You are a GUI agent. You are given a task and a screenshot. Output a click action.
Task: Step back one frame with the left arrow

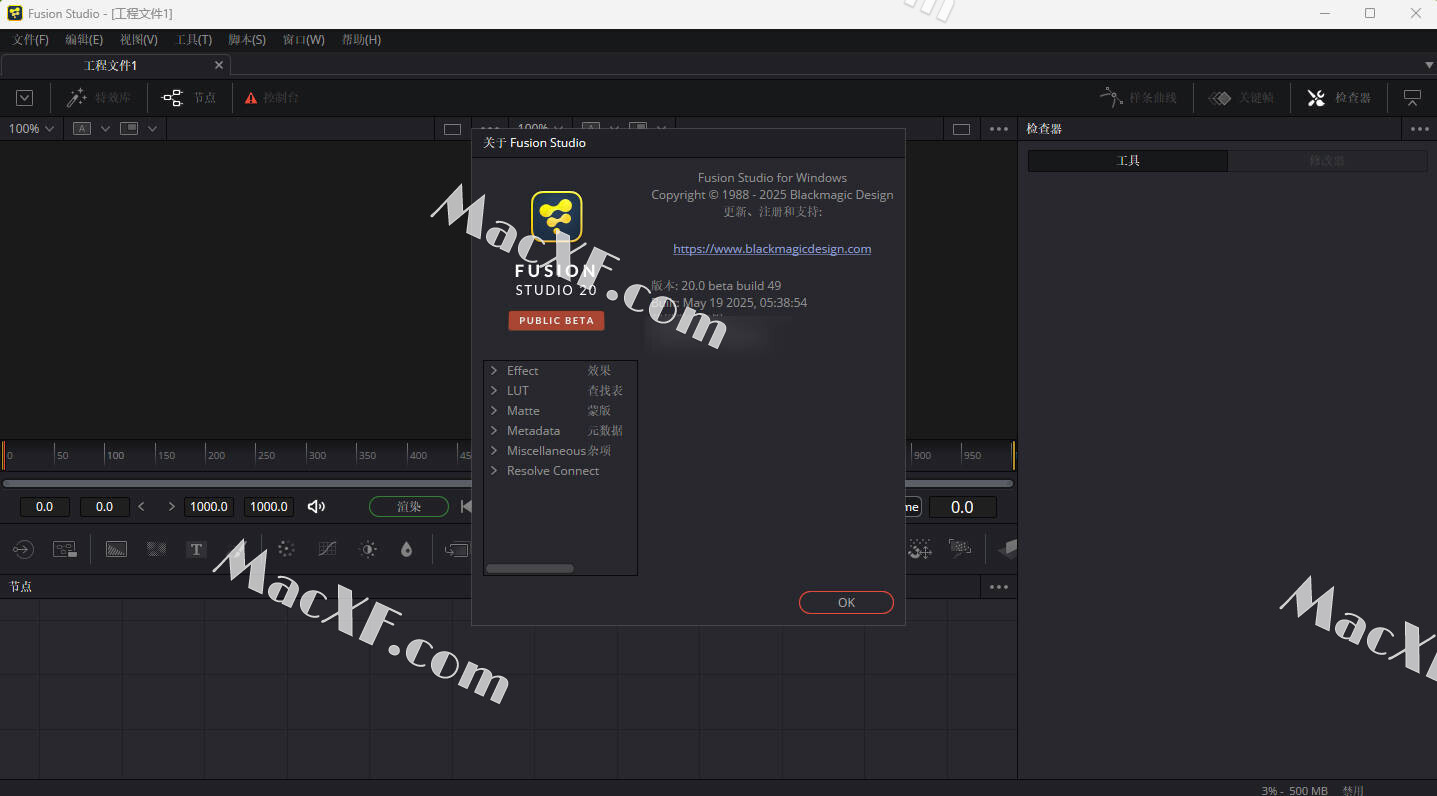(141, 507)
